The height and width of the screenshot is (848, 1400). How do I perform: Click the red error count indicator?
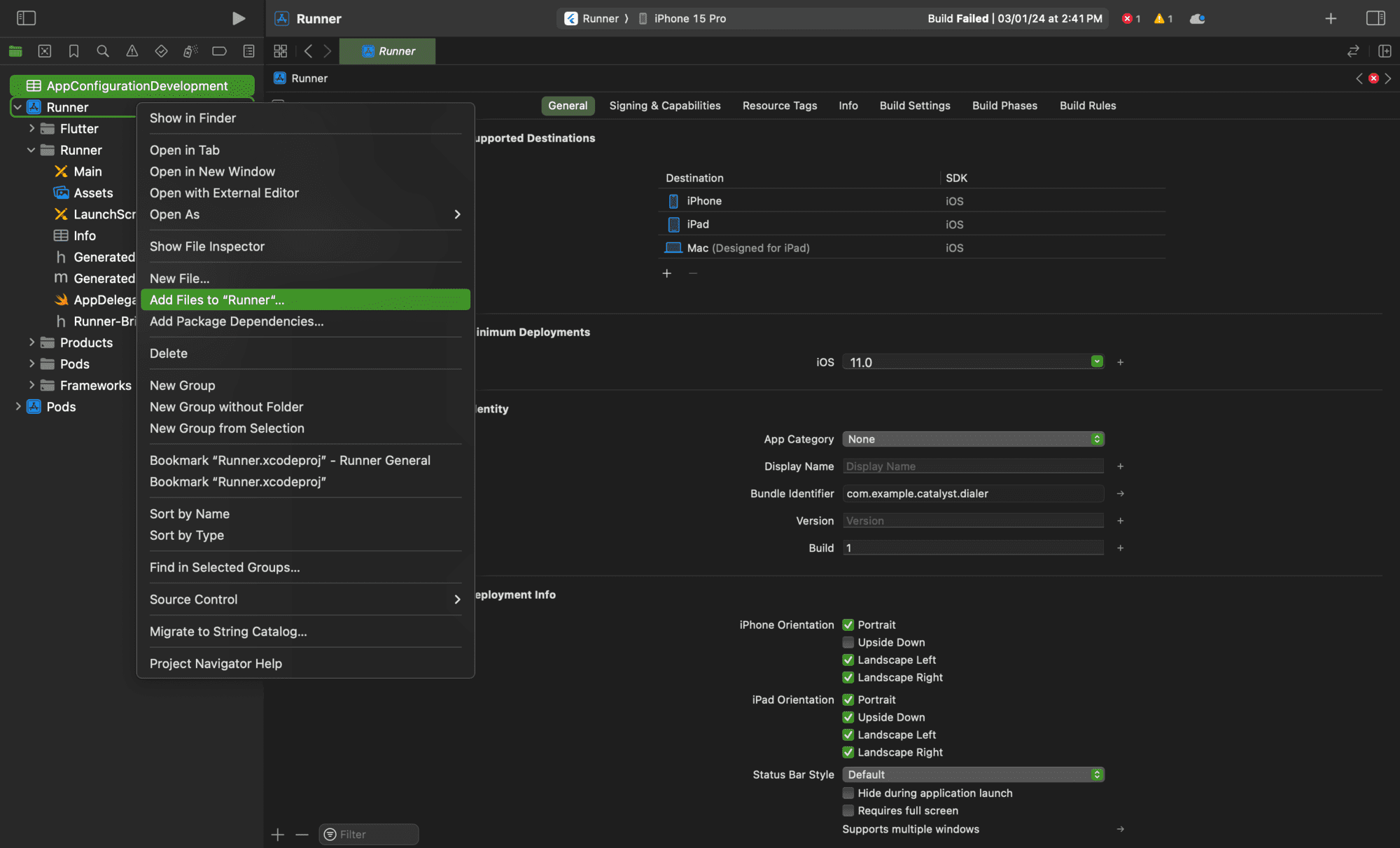tap(1131, 19)
